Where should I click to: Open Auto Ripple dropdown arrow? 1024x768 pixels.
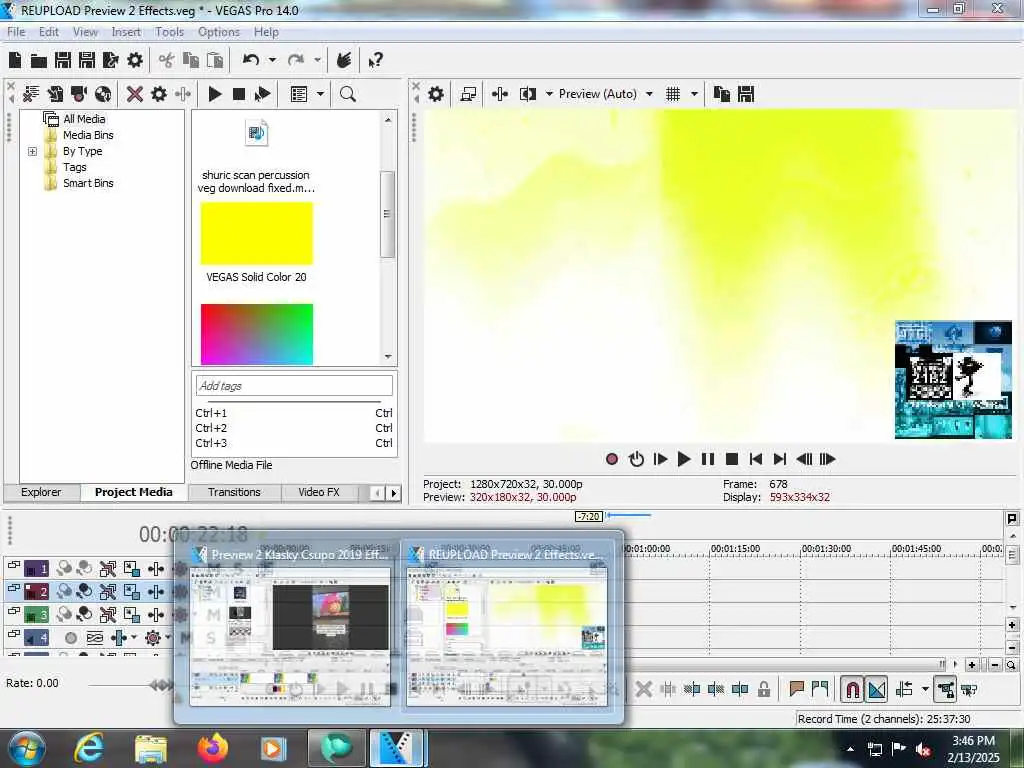[925, 689]
